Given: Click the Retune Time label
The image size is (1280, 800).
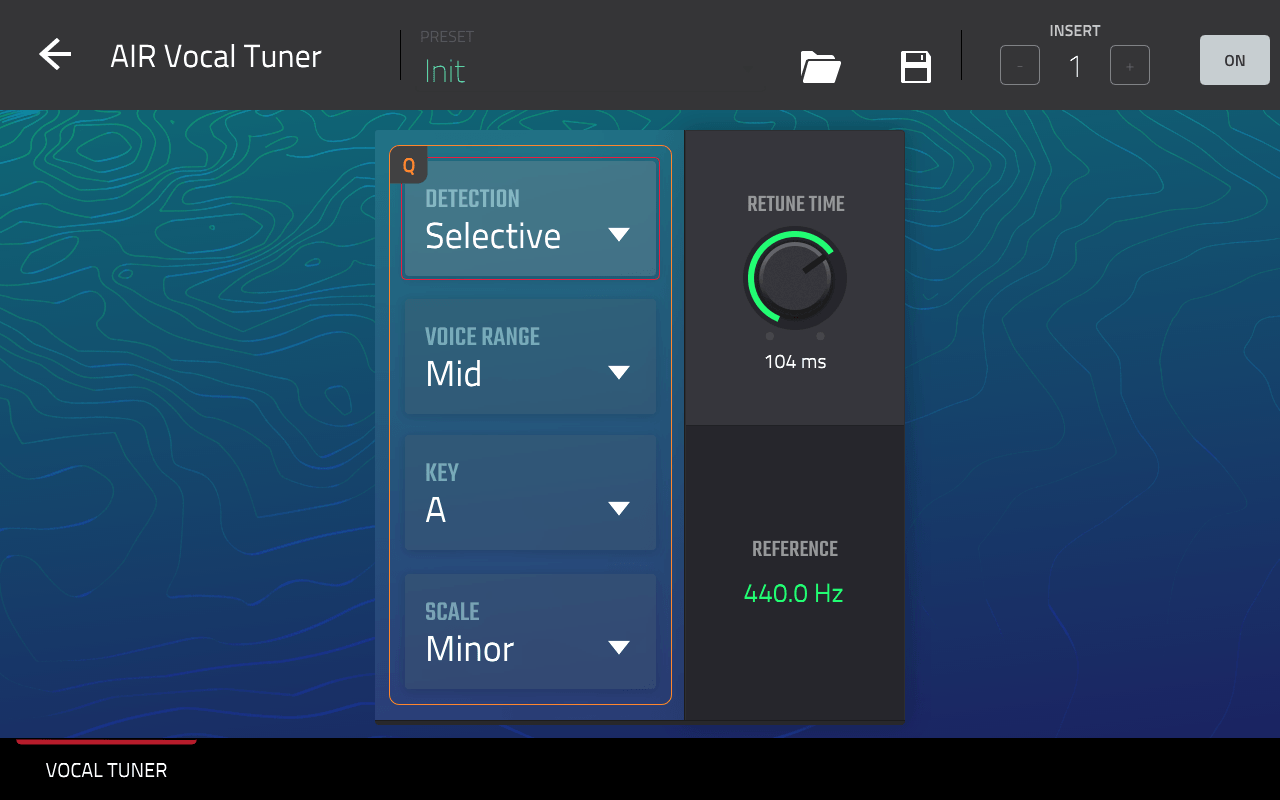Looking at the screenshot, I should point(795,204).
